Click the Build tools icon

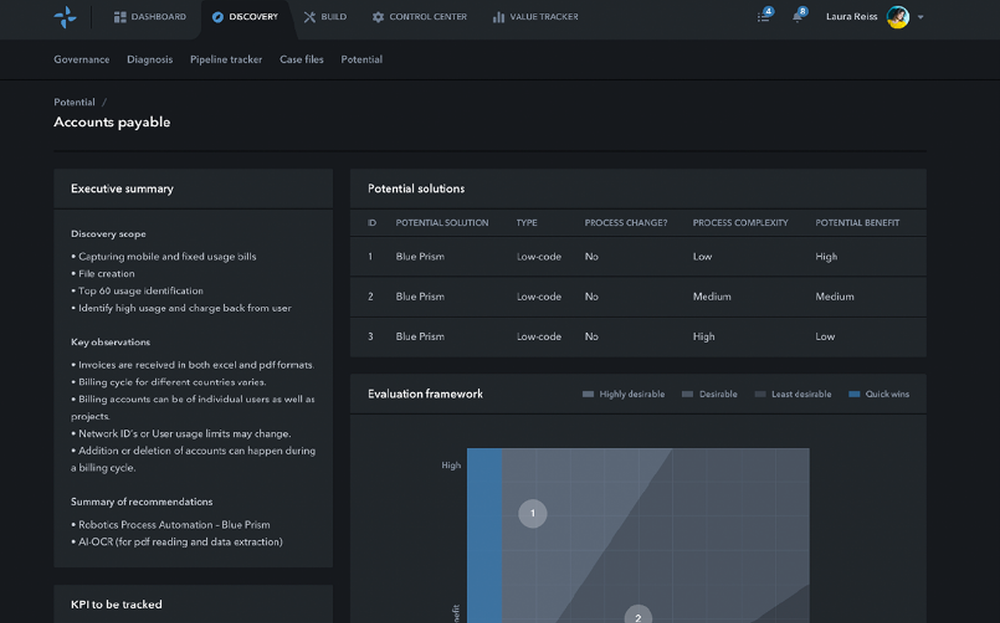[x=309, y=17]
